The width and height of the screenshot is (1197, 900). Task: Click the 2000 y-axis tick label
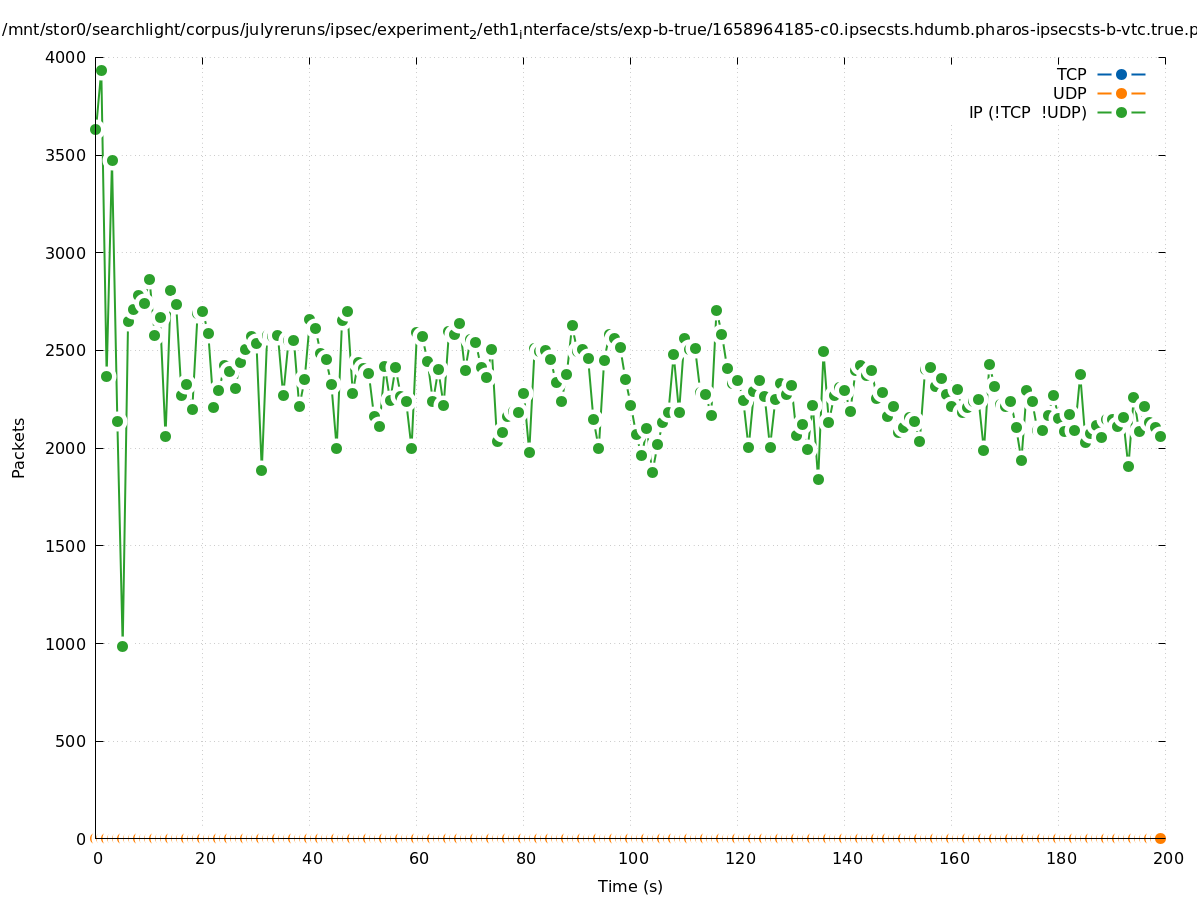point(66,448)
